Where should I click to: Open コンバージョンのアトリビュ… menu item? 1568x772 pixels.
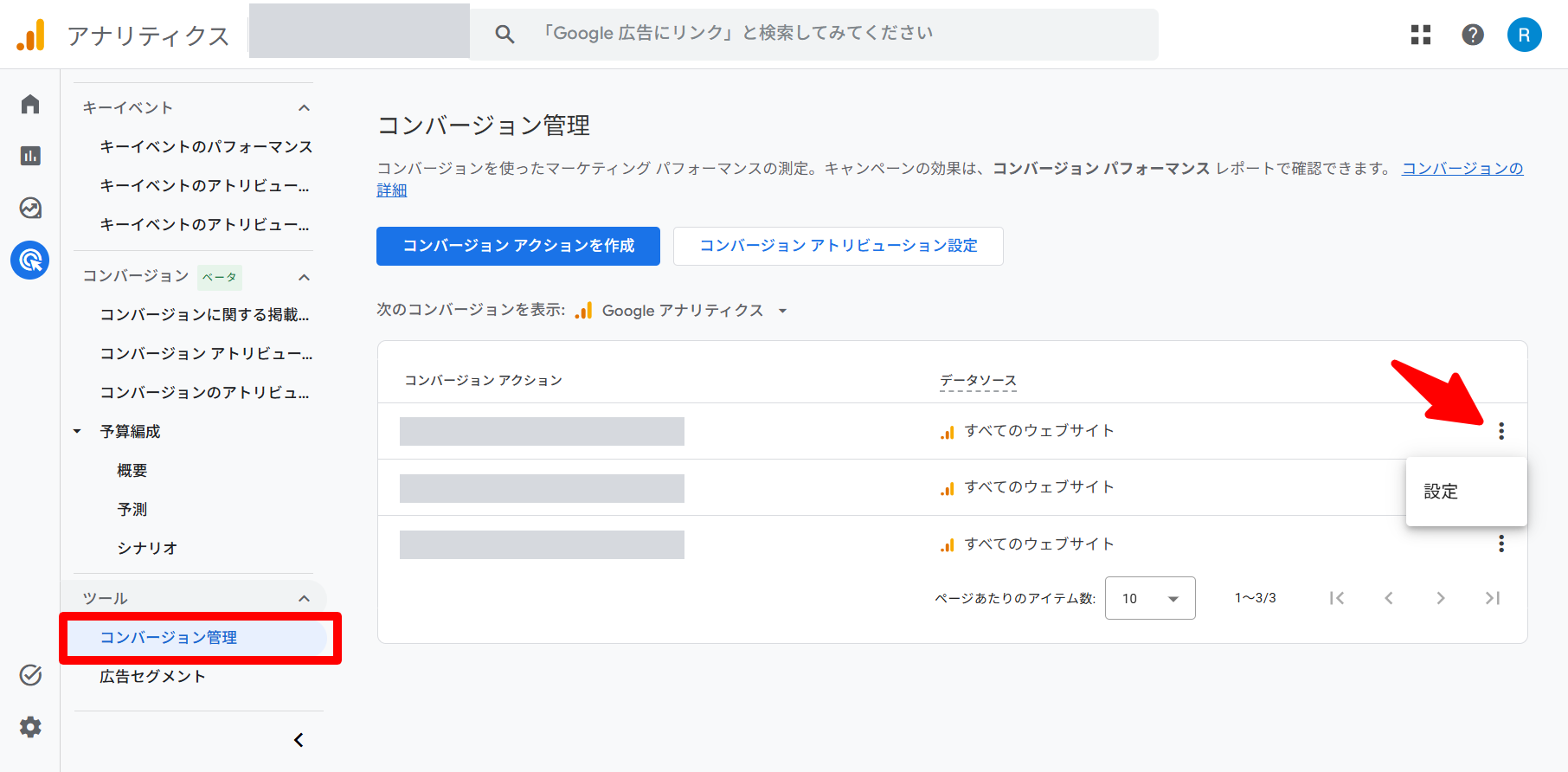(204, 392)
